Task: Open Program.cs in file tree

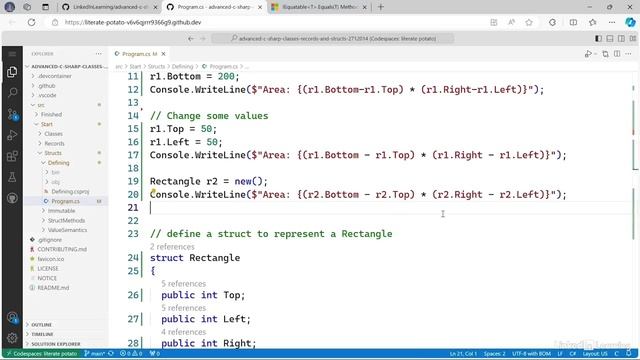Action: point(65,201)
